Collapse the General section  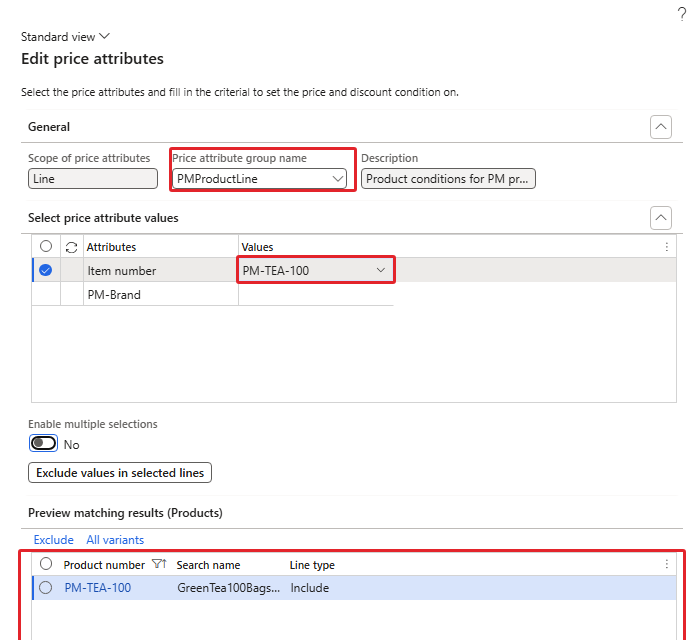point(661,127)
